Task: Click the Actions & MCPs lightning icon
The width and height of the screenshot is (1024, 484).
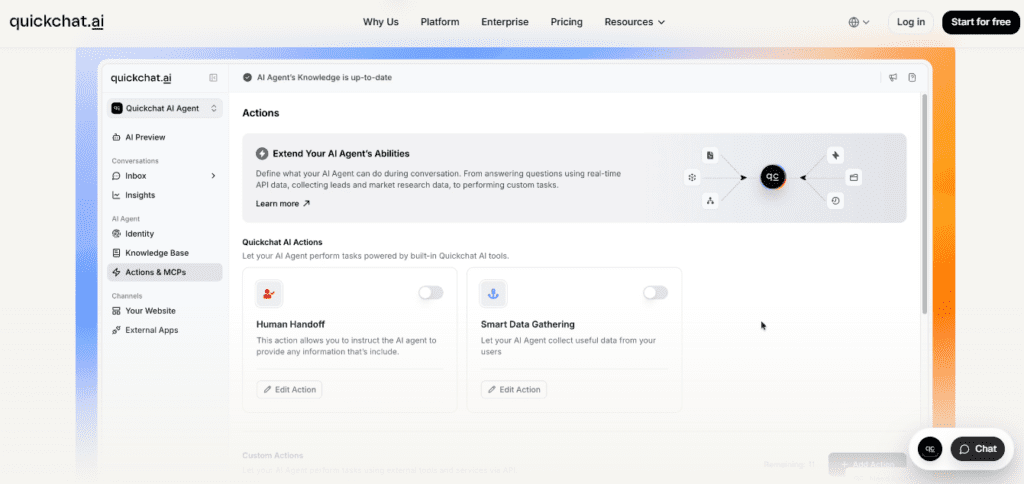Action: (116, 272)
